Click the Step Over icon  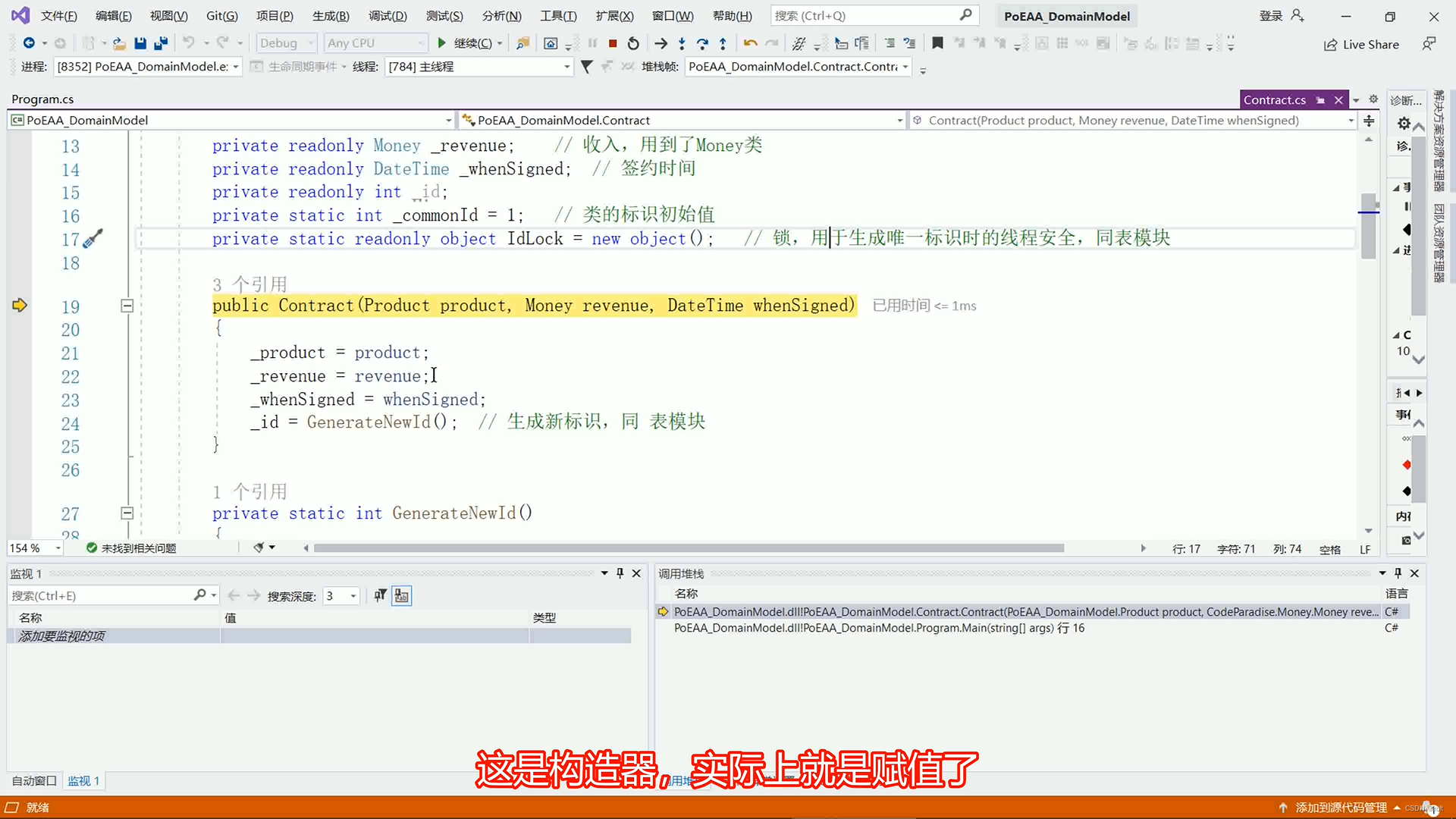702,43
